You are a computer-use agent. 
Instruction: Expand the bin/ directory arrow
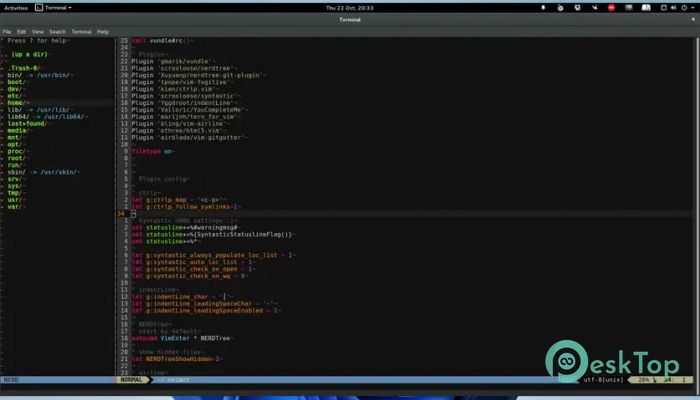tap(2, 75)
